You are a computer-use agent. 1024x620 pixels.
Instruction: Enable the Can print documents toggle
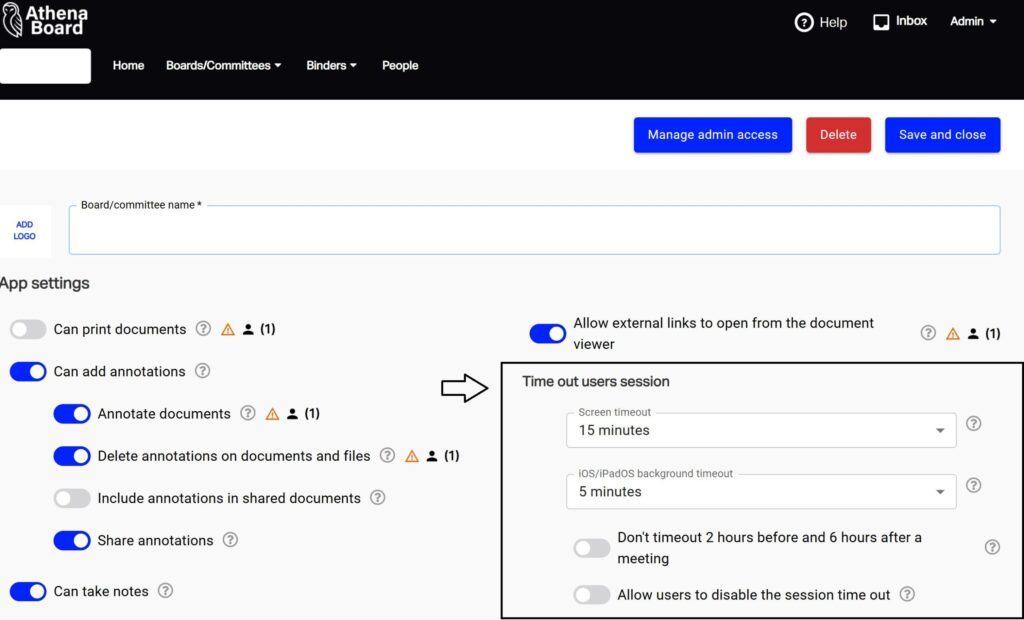pos(28,329)
